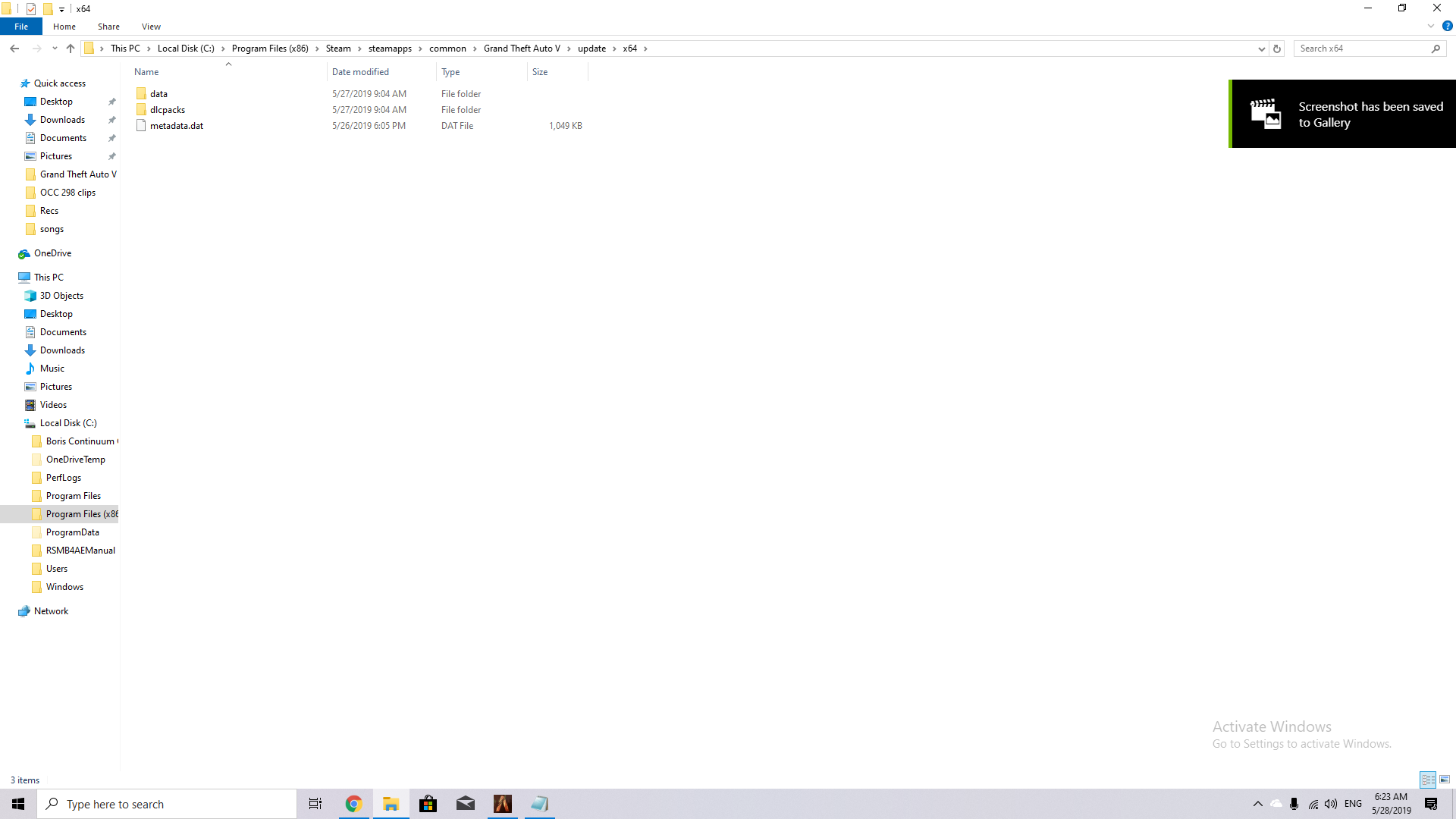This screenshot has height=819, width=1456.
Task: Open the Mail app in the taskbar
Action: [x=465, y=804]
